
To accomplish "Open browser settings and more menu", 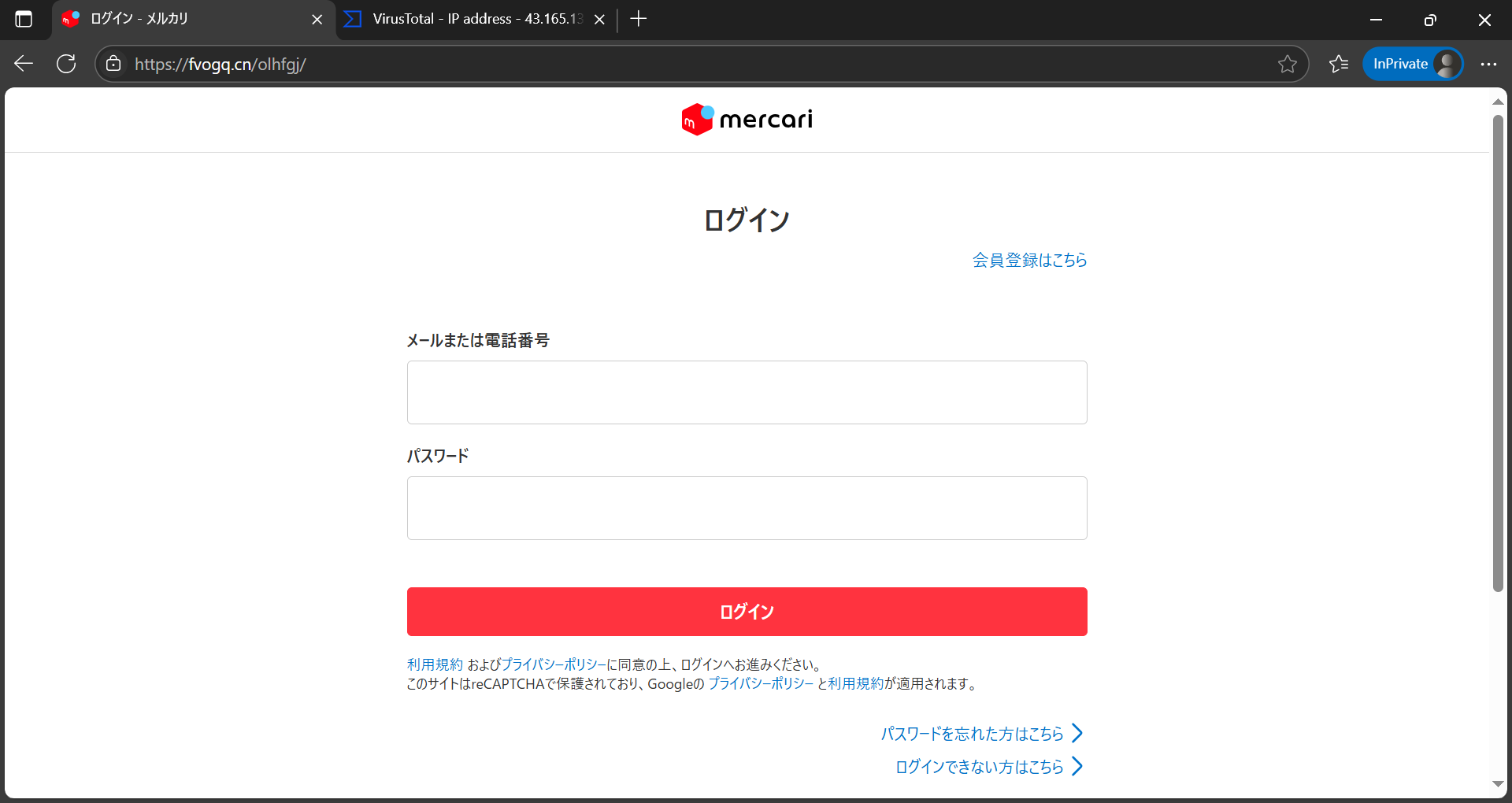I will 1488,64.
